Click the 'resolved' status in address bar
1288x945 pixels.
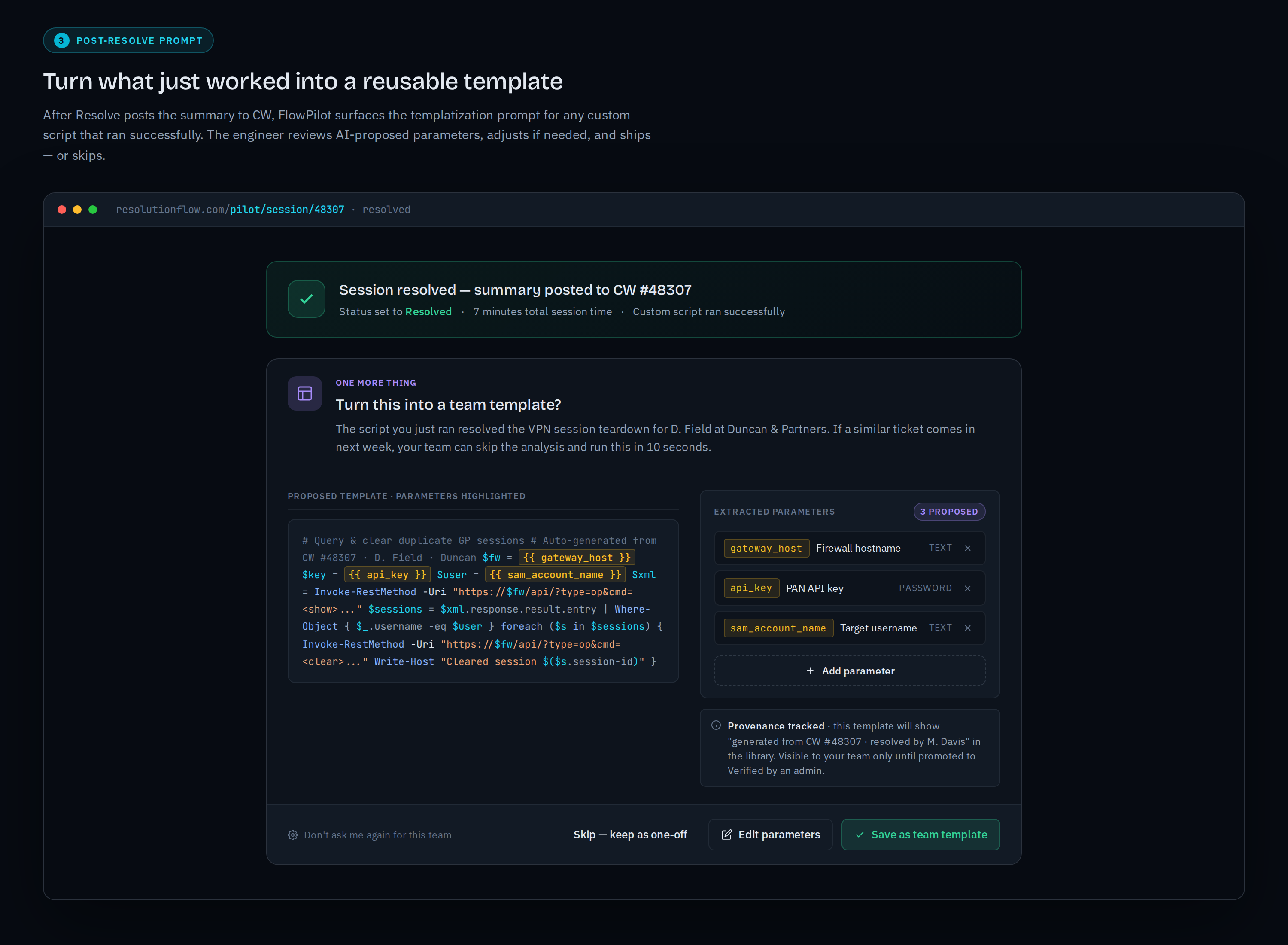(386, 209)
